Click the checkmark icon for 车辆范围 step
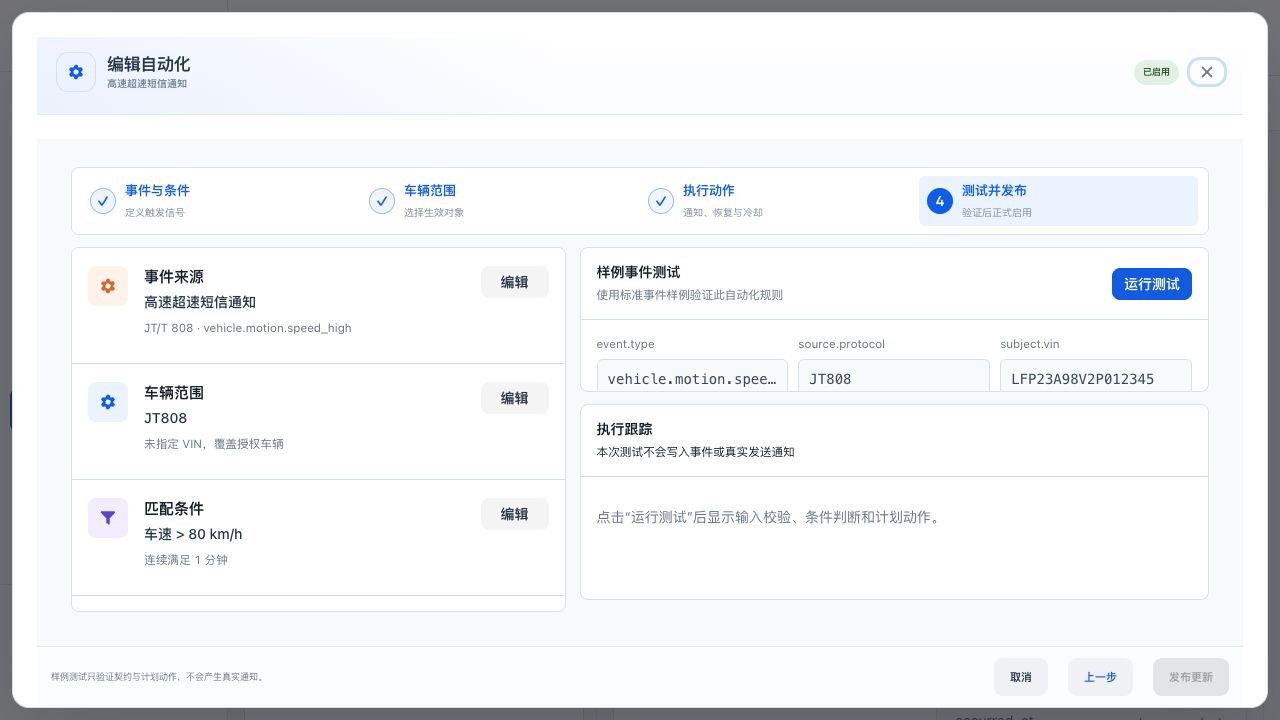 click(x=382, y=201)
